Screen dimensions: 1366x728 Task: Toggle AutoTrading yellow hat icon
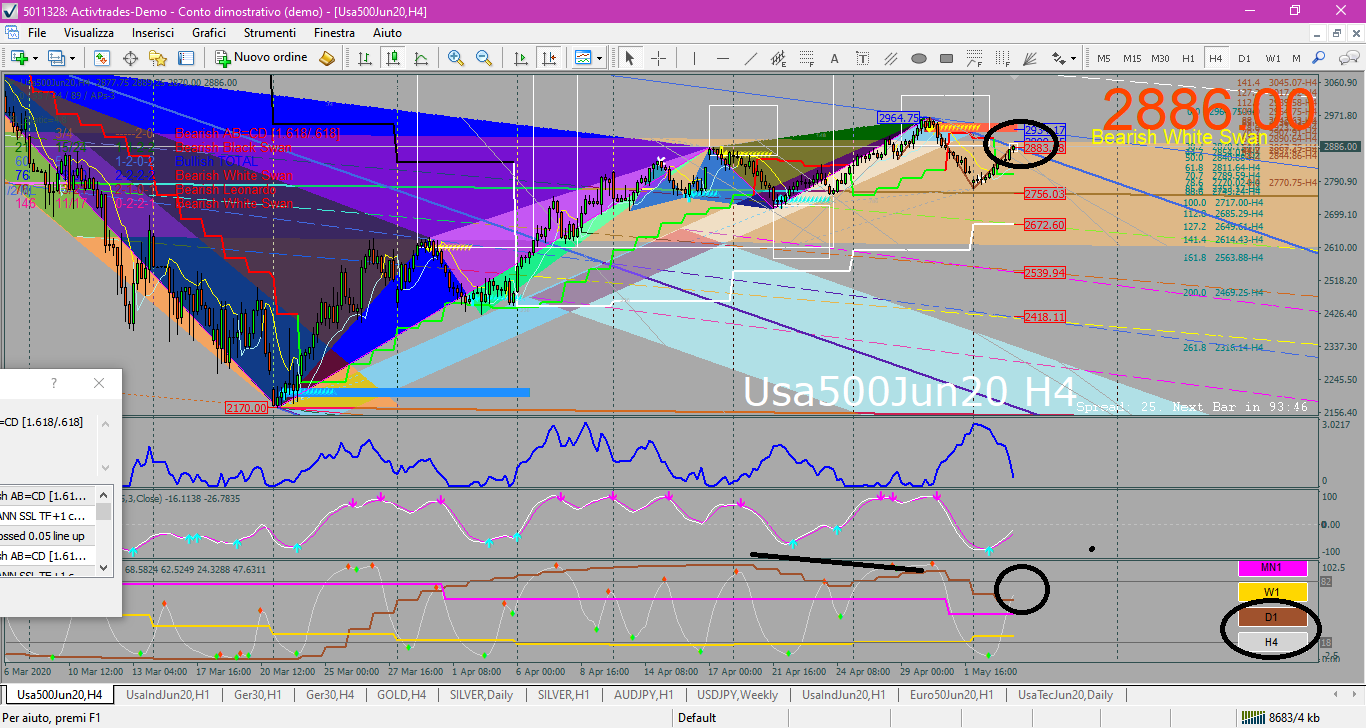click(x=327, y=58)
